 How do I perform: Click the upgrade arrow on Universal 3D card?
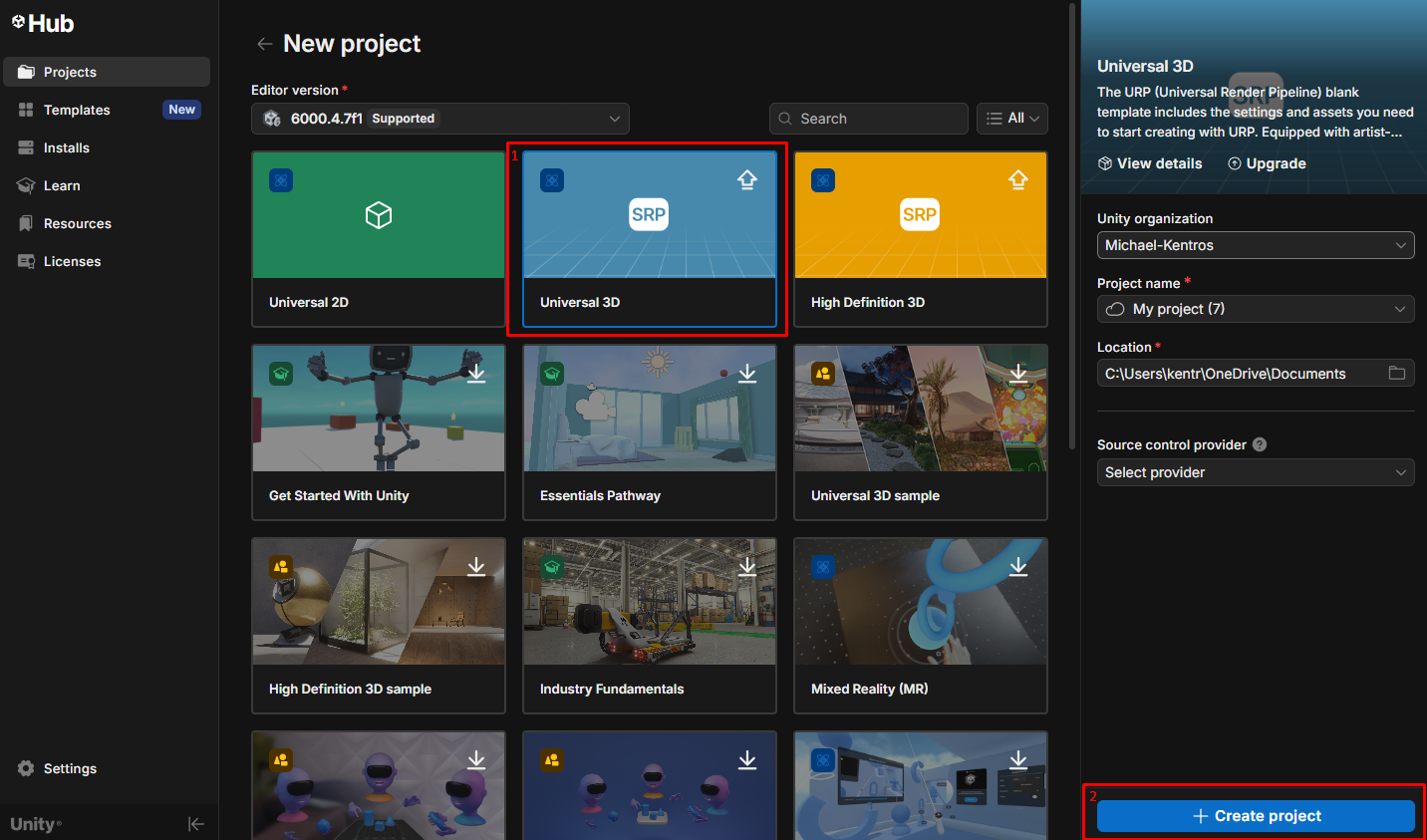click(747, 179)
